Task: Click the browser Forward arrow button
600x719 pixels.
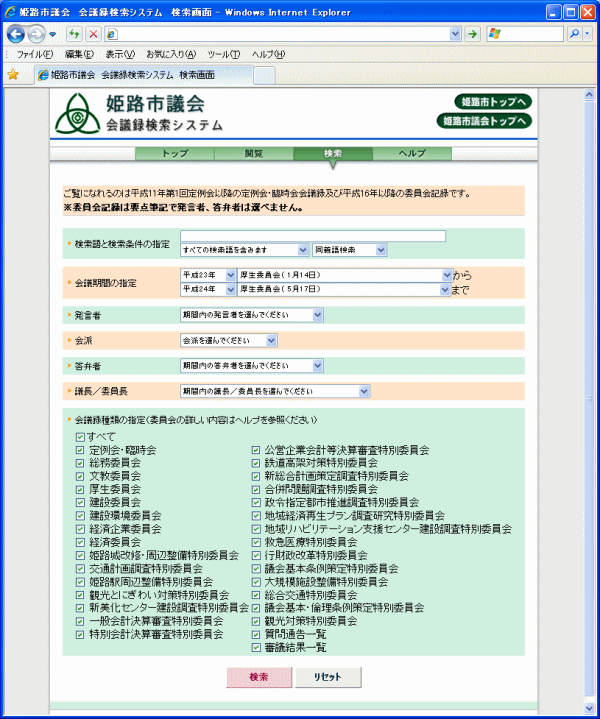Action: pos(36,34)
